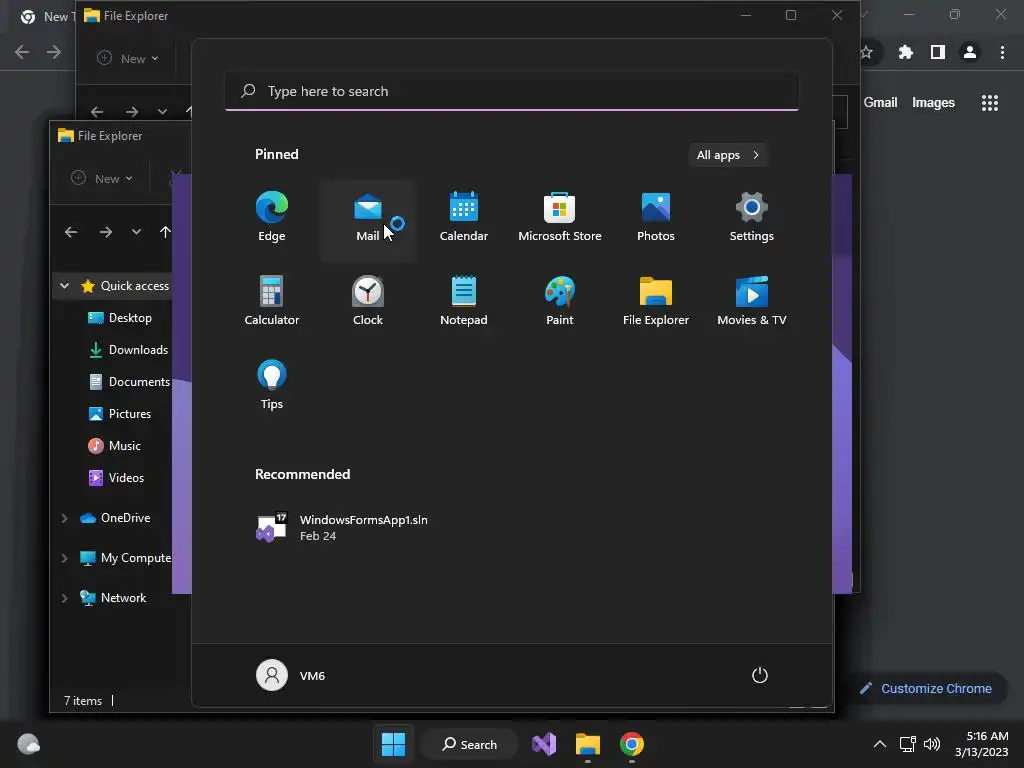Open Images link in Chrome
Image resolution: width=1024 pixels, height=768 pixels.
pyautogui.click(x=933, y=103)
